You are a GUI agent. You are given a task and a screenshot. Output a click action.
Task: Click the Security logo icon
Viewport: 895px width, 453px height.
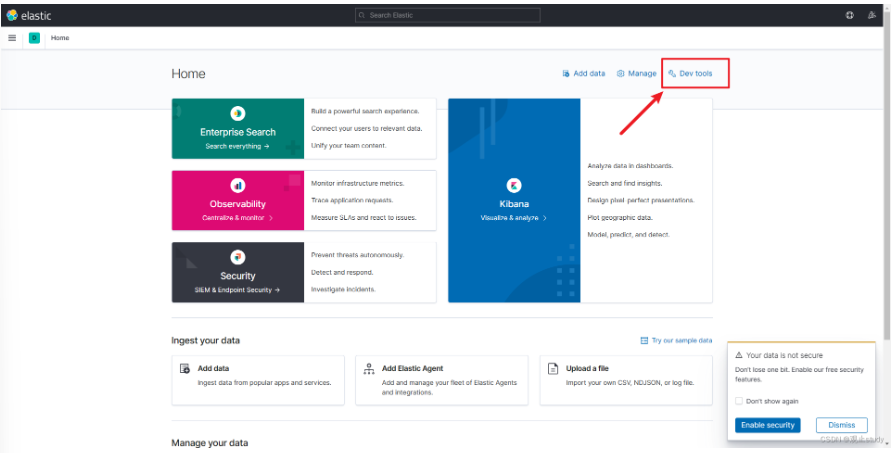(x=237, y=257)
